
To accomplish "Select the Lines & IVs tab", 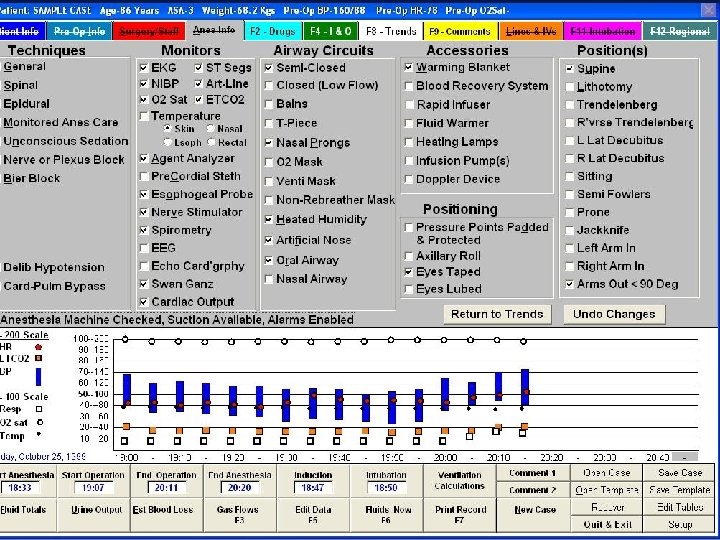I will [x=531, y=31].
